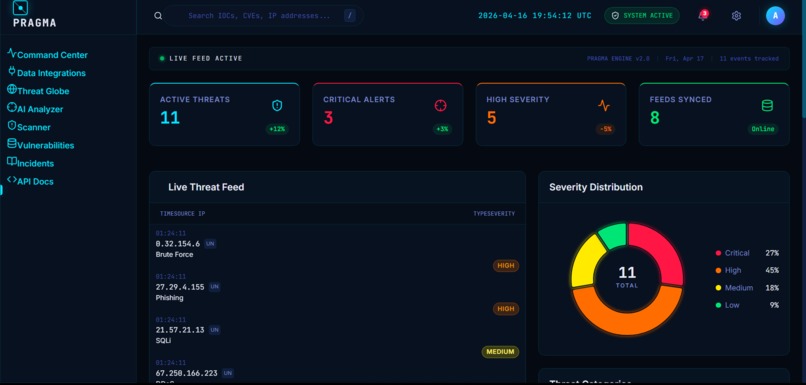
Task: Click the AI Analyzer icon
Action: (x=12, y=107)
